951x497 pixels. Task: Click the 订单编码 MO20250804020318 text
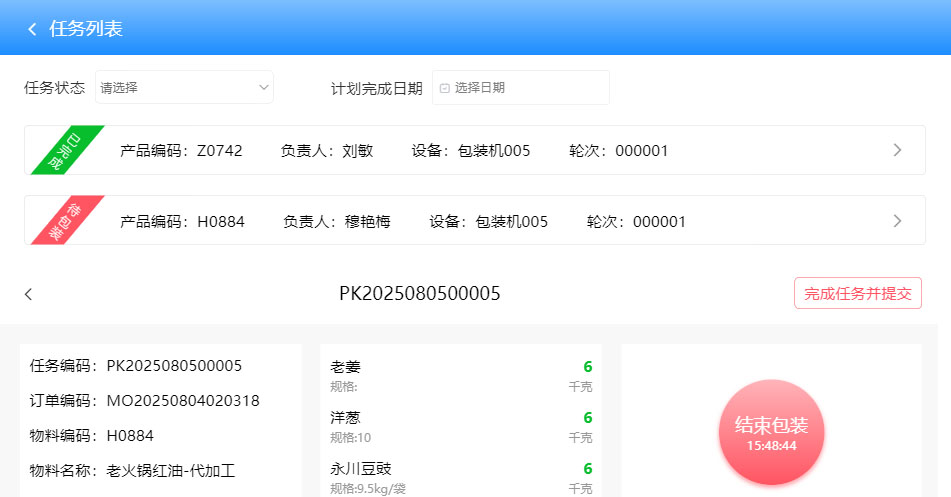tap(144, 401)
